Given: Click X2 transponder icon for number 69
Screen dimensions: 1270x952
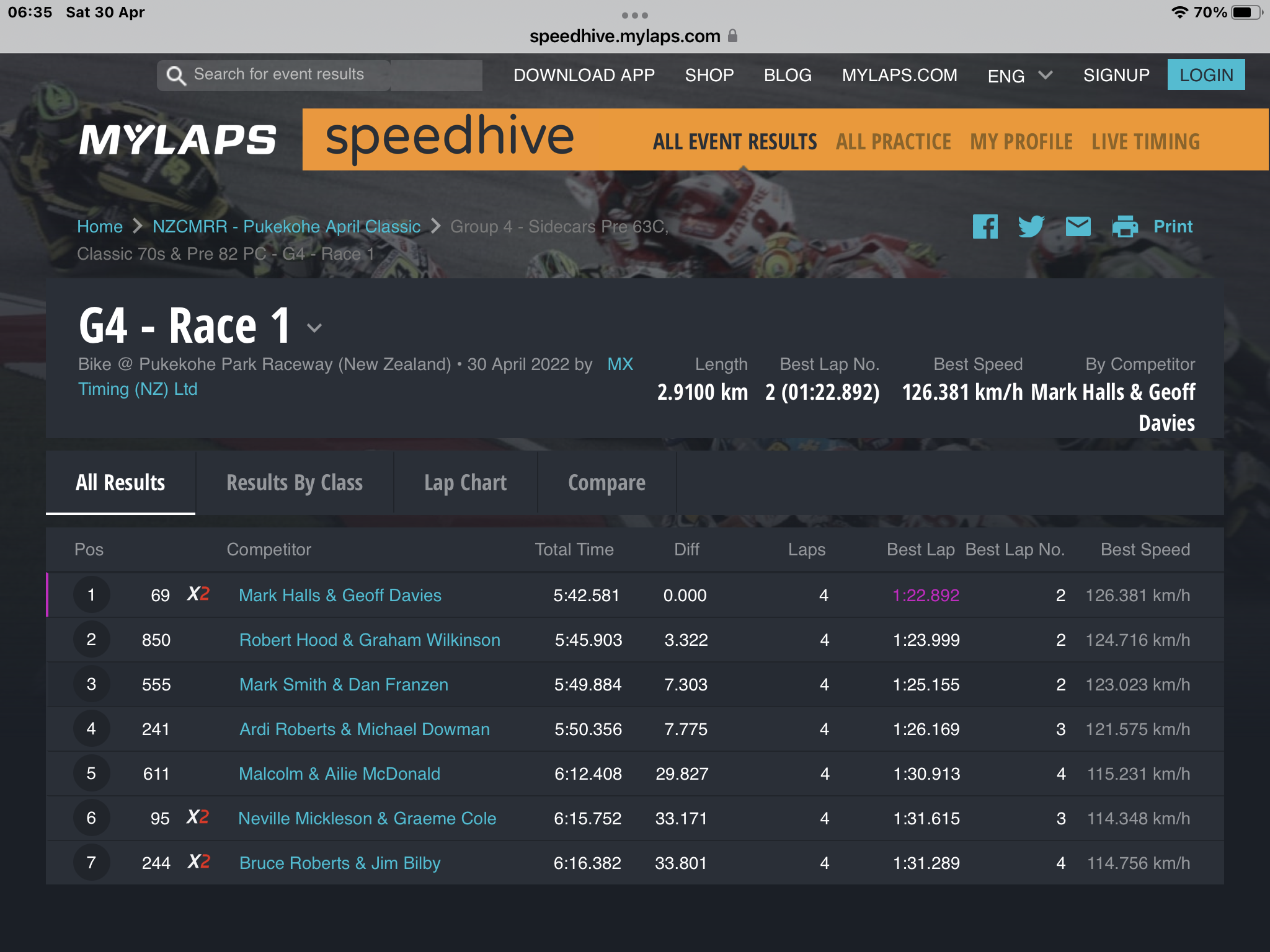Looking at the screenshot, I should coord(198,594).
